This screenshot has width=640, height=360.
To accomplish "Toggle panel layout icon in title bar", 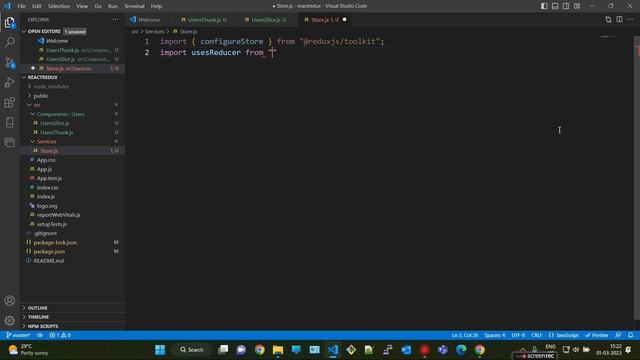I will (555, 6).
